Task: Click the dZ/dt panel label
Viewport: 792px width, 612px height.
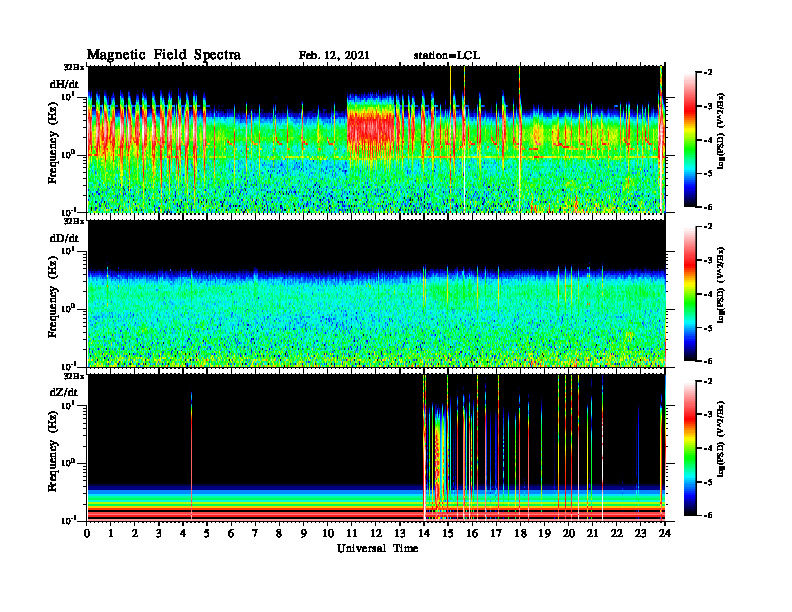Action: click(x=64, y=392)
